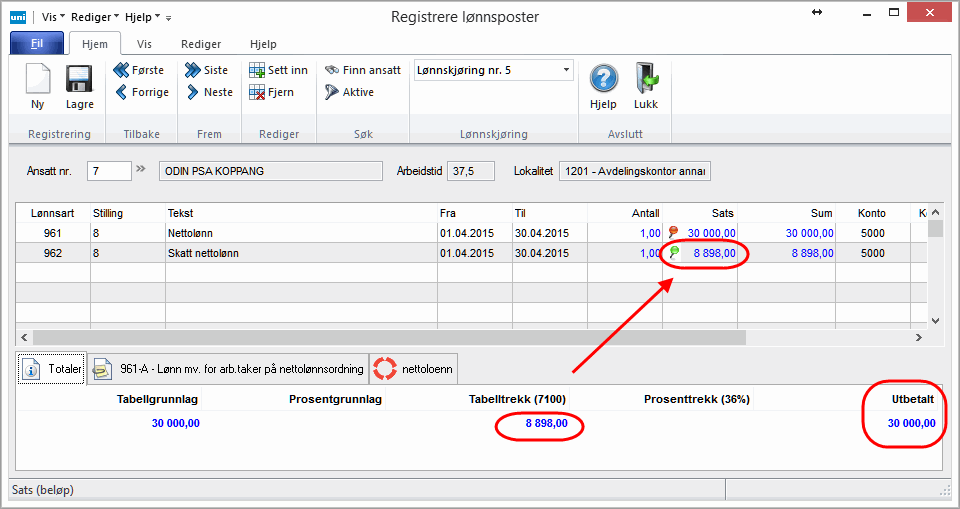Open the blue Fil menu
Viewport: 960px width, 509px height.
[36, 44]
